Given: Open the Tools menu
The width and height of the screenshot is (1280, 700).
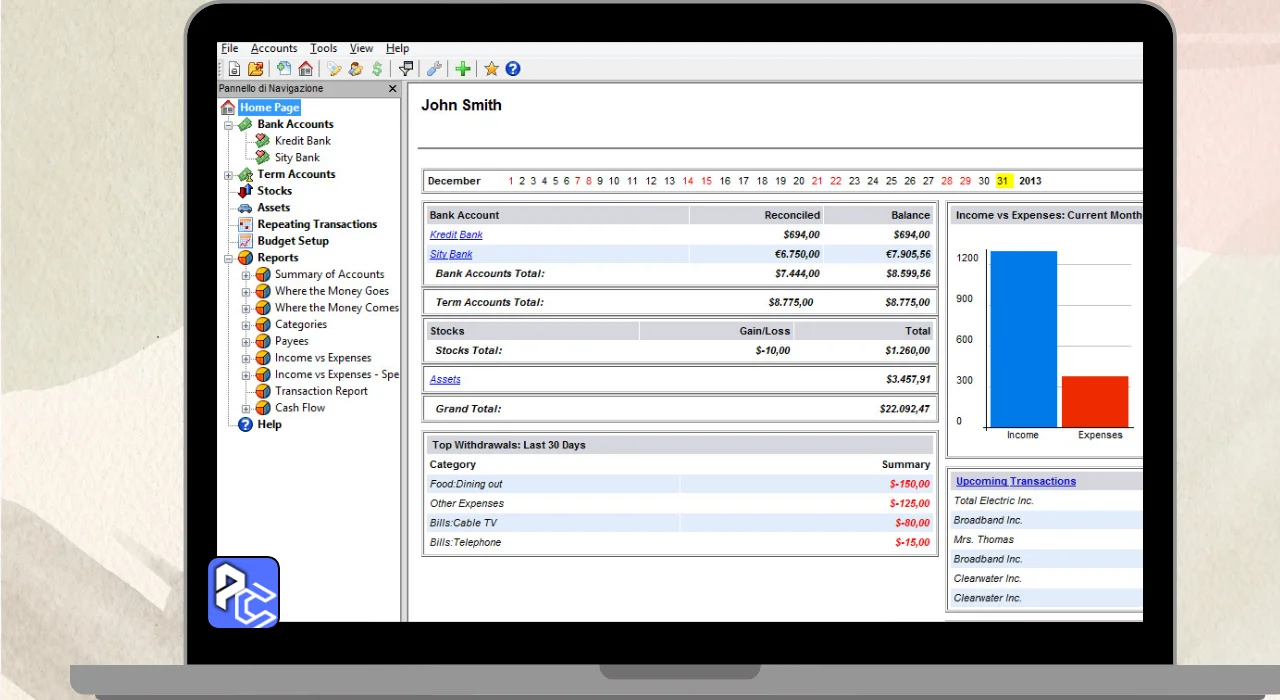Looking at the screenshot, I should tap(323, 48).
